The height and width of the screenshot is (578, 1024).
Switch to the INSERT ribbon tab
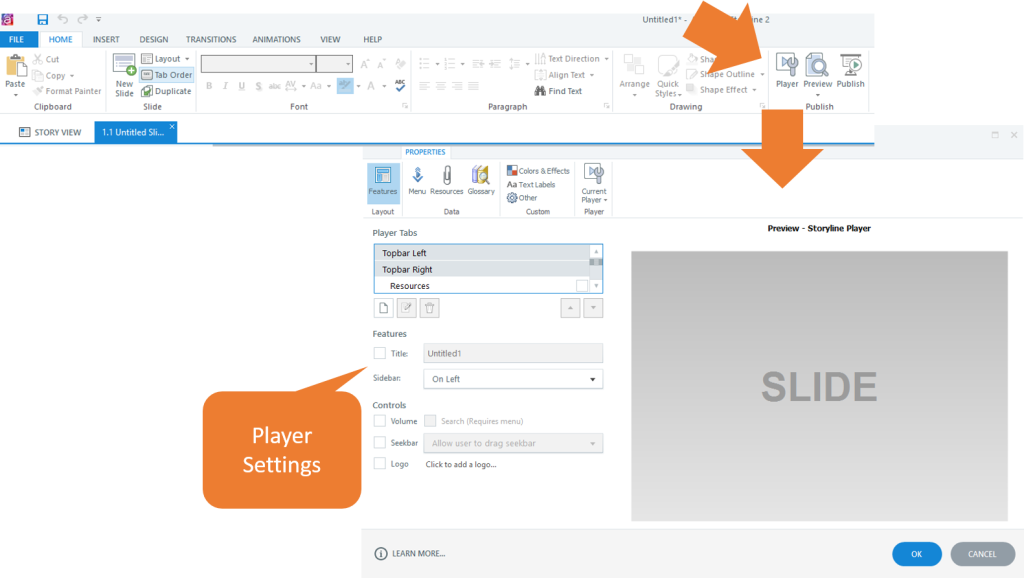click(106, 39)
